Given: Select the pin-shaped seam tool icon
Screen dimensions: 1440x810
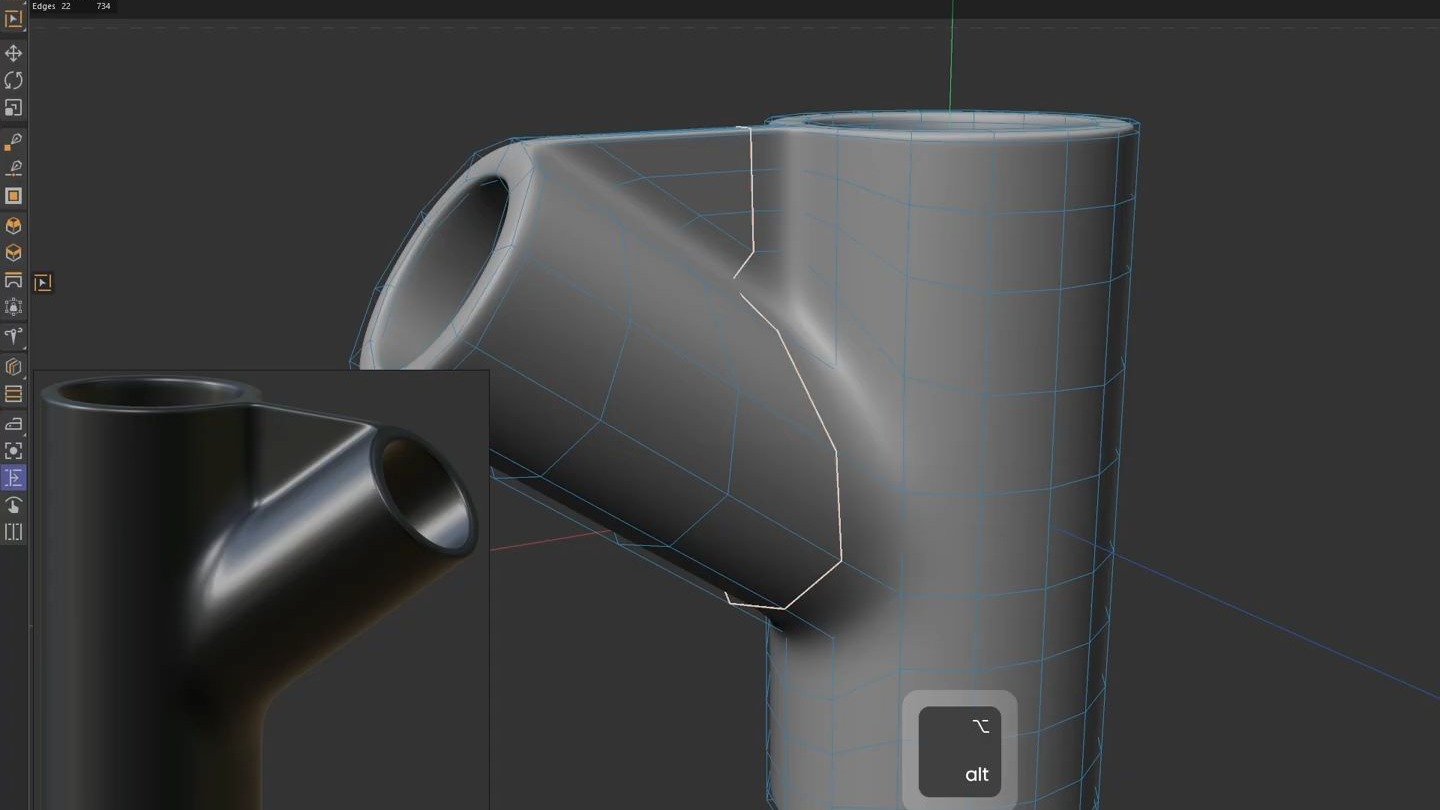Looking at the screenshot, I should (x=14, y=336).
